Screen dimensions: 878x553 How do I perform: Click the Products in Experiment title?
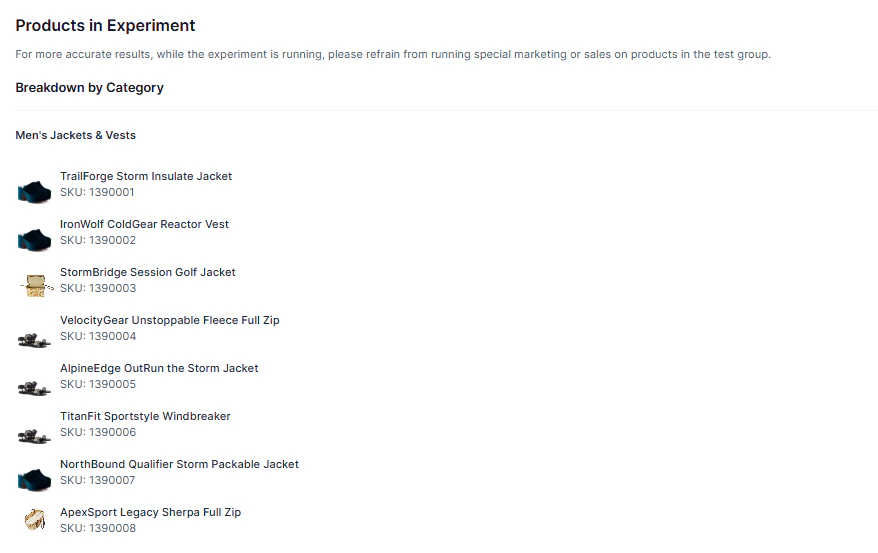click(105, 26)
